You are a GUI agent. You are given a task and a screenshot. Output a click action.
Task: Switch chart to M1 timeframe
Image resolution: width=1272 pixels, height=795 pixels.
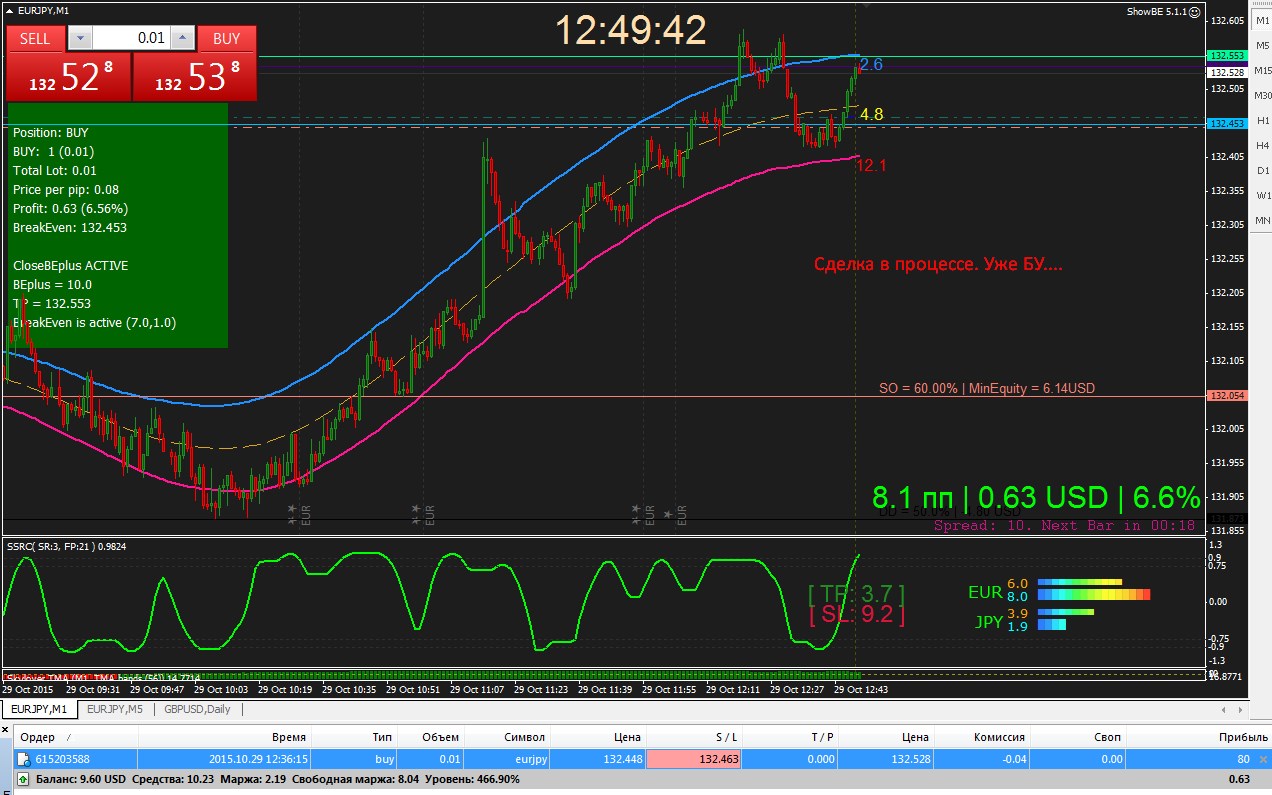pos(1262,20)
